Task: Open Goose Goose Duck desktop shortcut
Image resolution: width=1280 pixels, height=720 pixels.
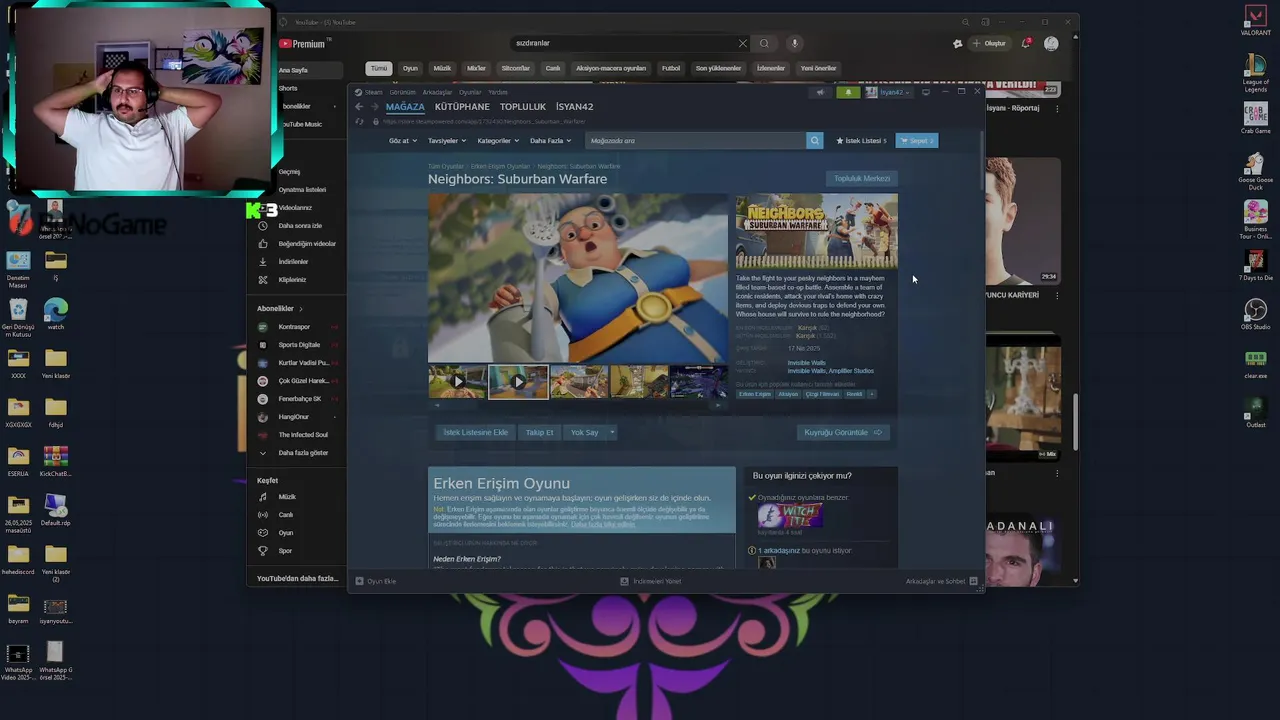Action: pos(1256,169)
